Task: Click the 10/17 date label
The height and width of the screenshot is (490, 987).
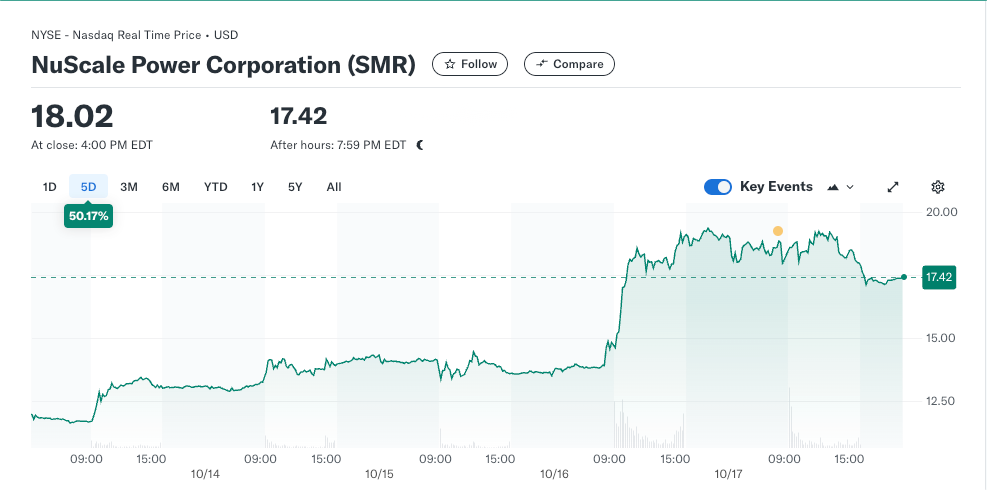Action: click(730, 473)
